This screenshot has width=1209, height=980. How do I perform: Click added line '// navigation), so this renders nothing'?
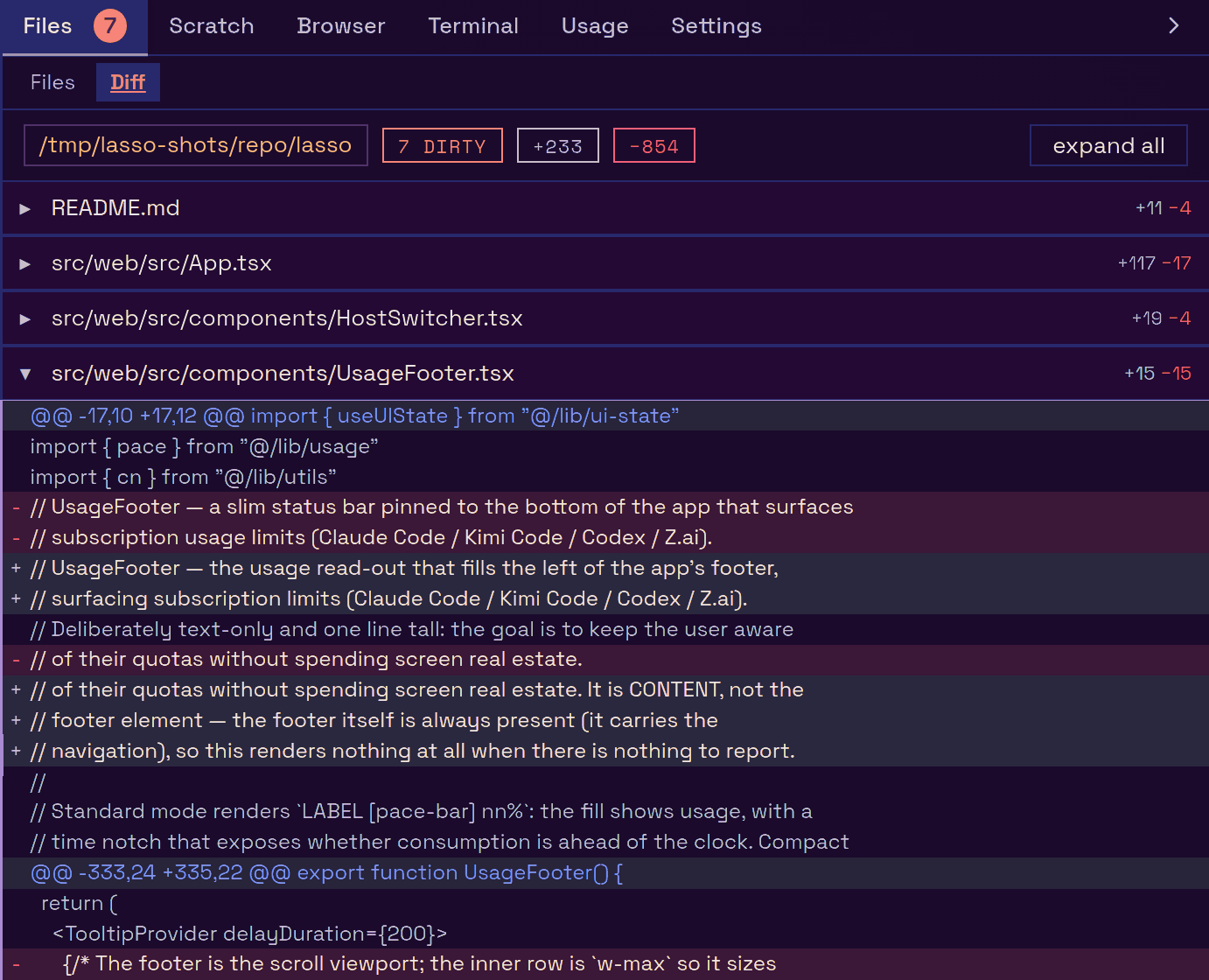(605, 751)
